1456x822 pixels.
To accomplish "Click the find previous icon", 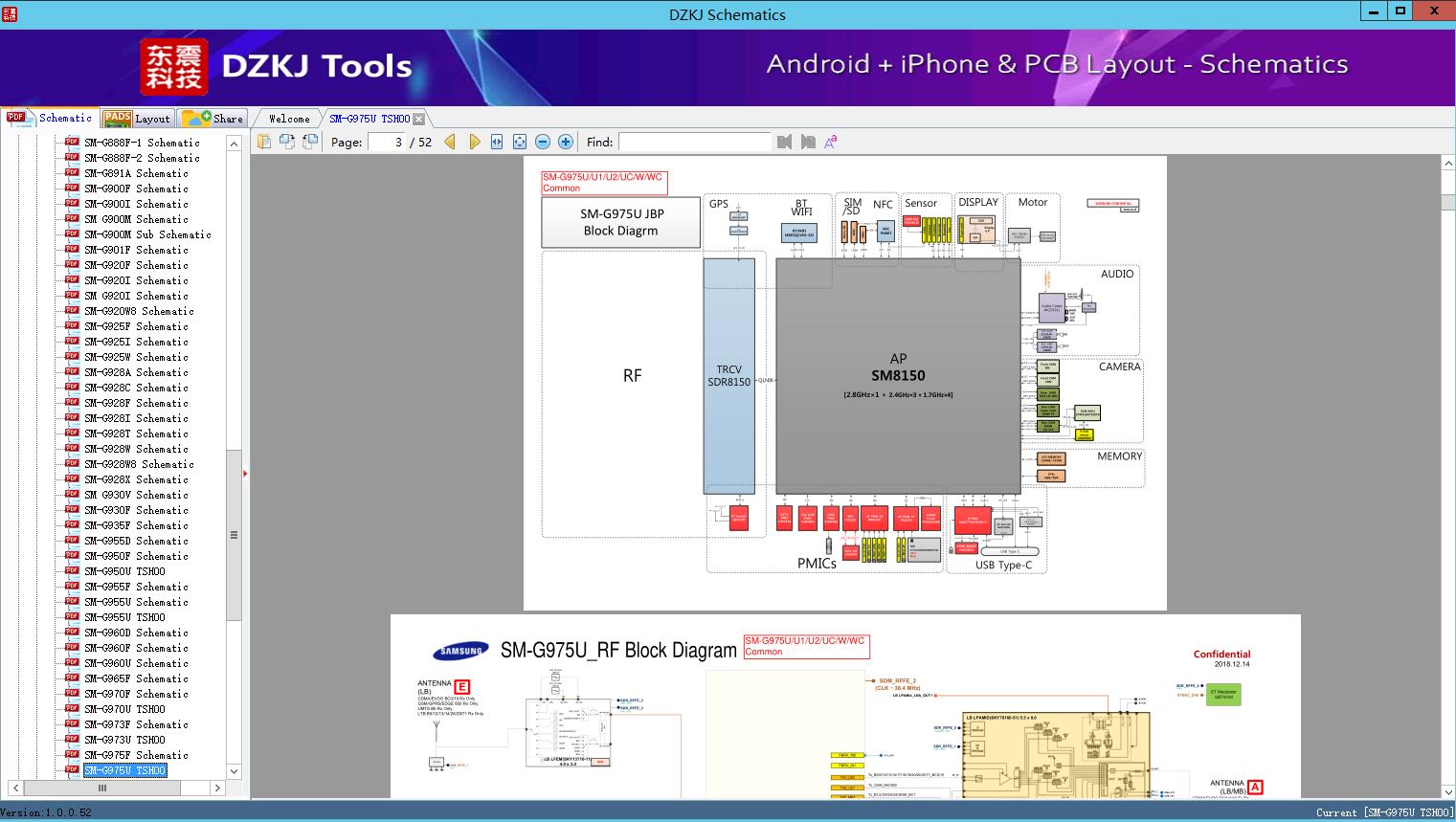I will coord(784,142).
